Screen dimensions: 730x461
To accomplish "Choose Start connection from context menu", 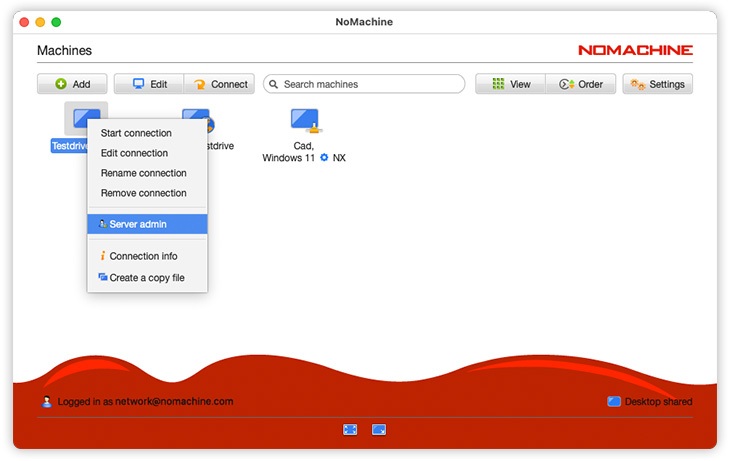I will coord(136,133).
